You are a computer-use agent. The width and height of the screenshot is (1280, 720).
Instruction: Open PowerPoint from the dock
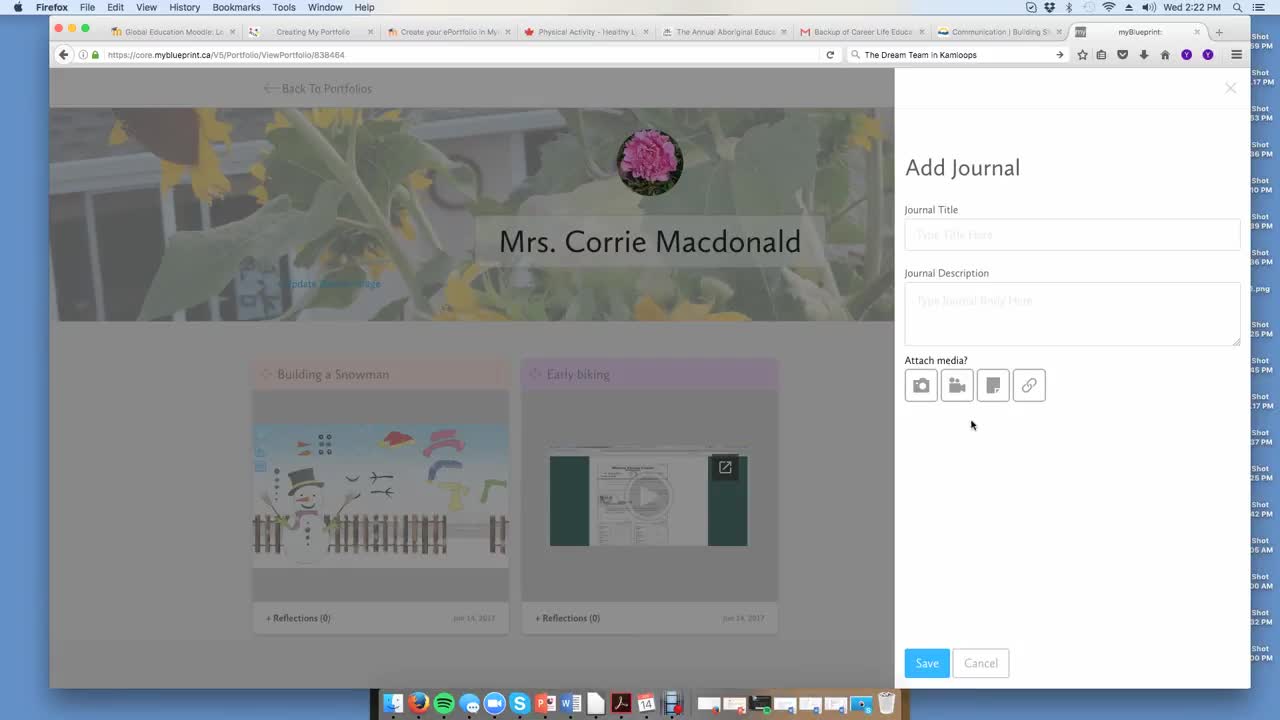545,704
